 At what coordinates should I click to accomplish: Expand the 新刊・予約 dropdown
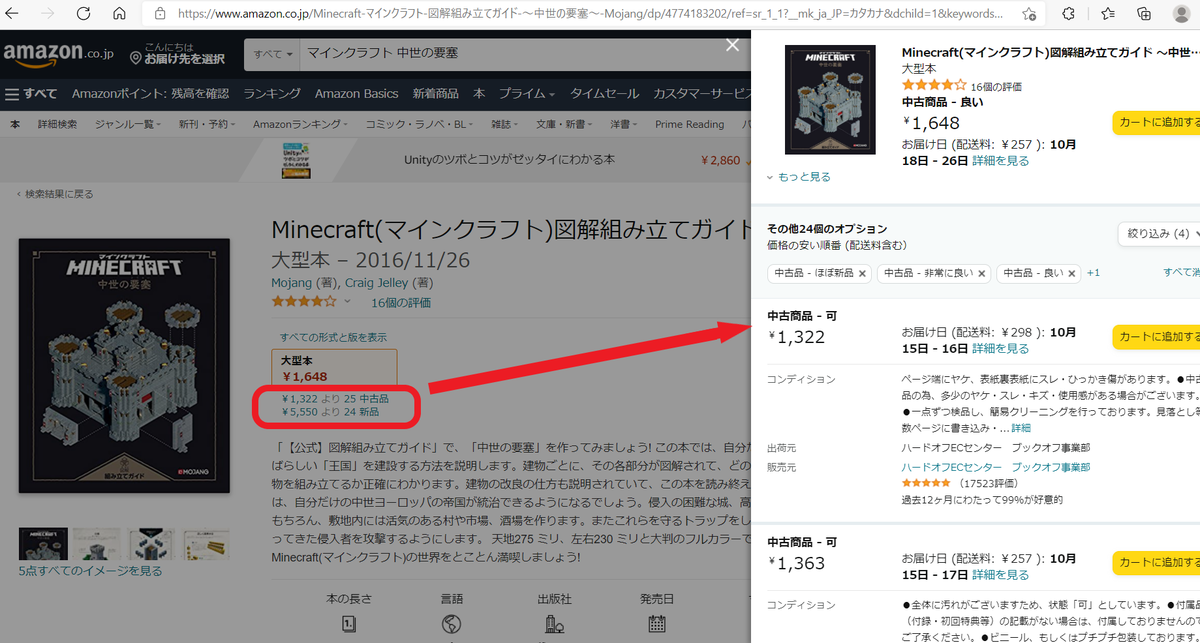pyautogui.click(x=207, y=124)
